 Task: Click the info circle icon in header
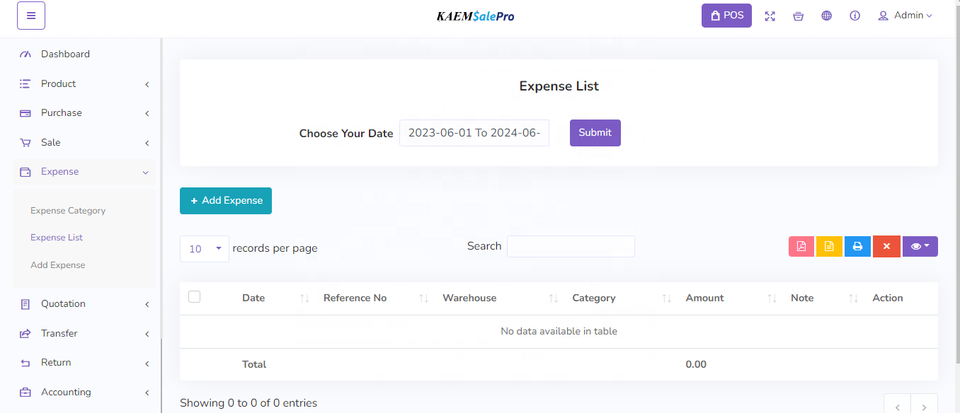(855, 16)
